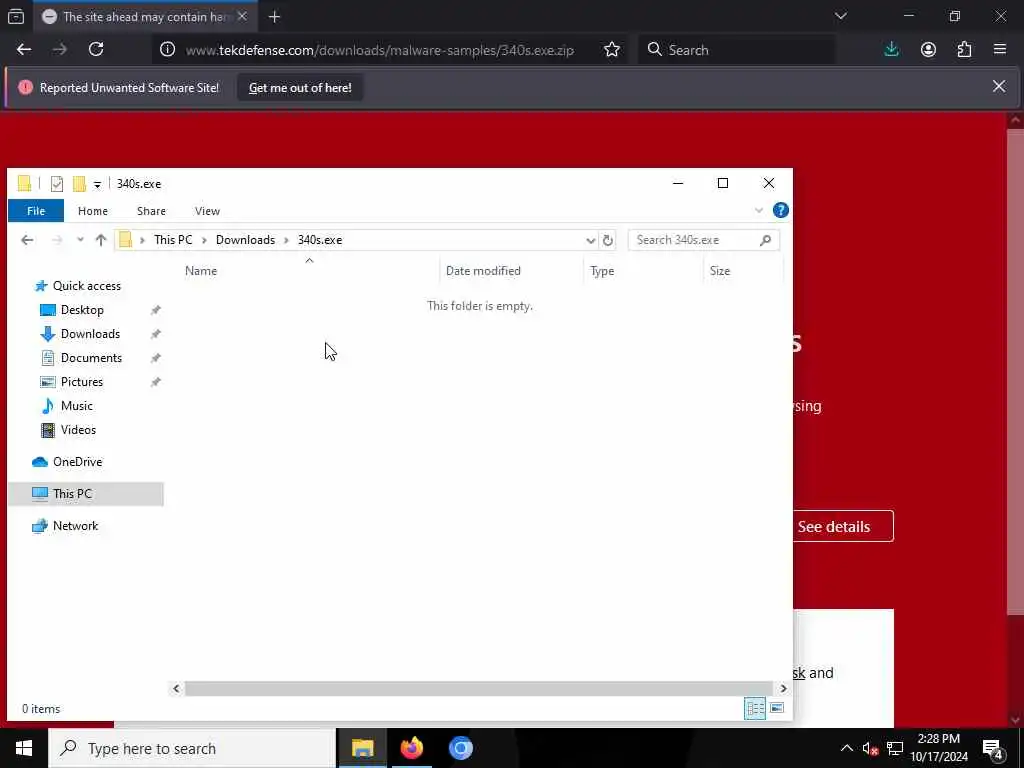This screenshot has height=768, width=1024.
Task: Click the horizontal scrollbar in Explorer
Action: [x=479, y=689]
